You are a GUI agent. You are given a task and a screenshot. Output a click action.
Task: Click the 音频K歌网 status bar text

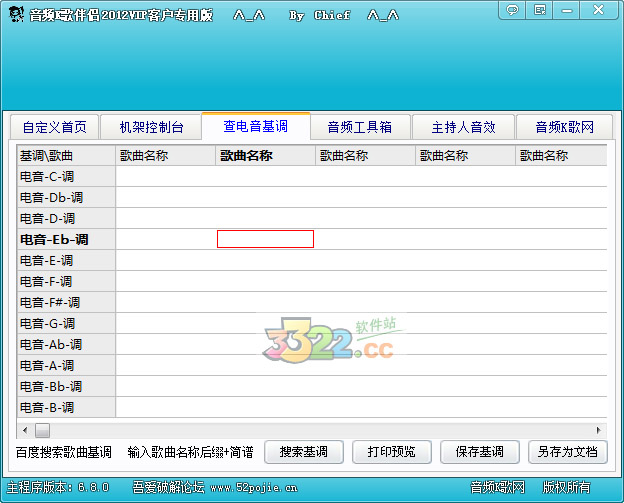(x=497, y=487)
